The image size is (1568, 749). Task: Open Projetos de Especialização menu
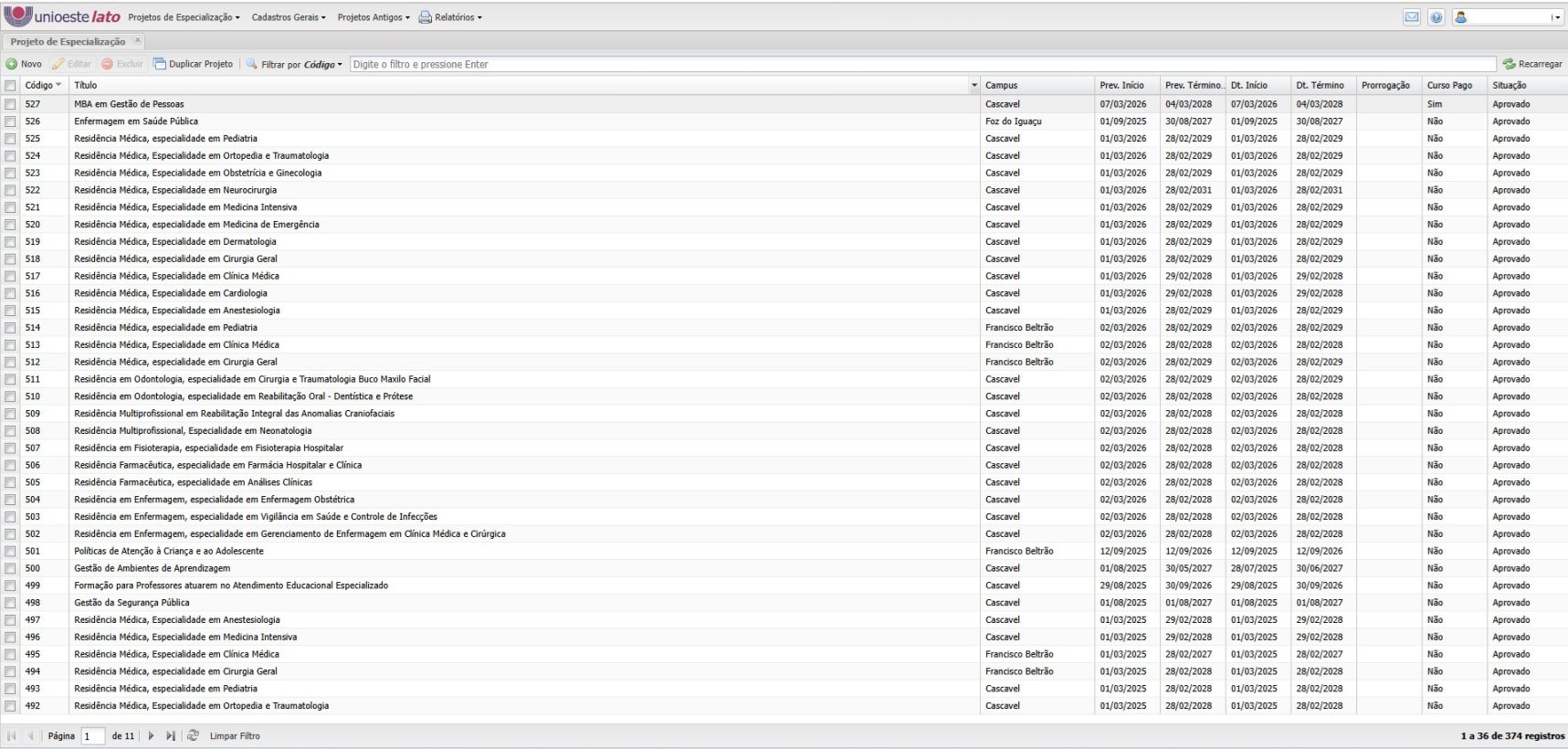pos(184,17)
